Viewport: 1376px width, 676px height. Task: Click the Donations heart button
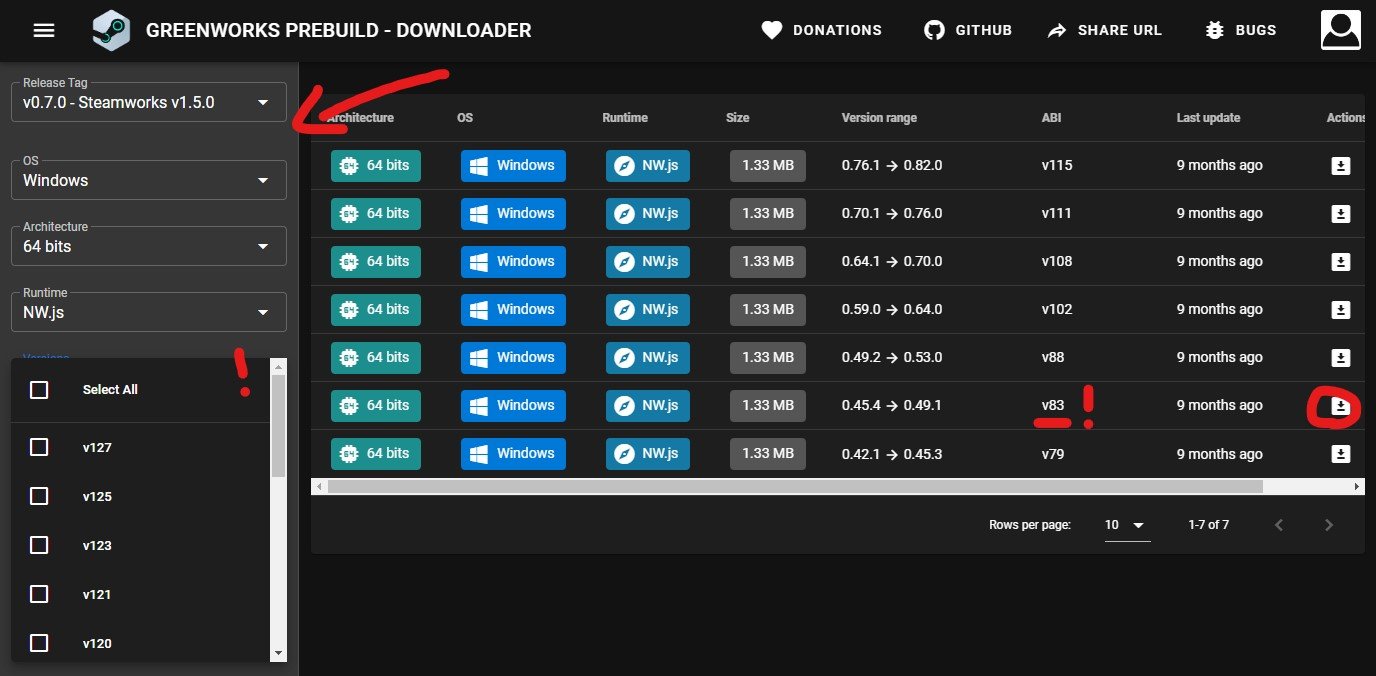click(821, 30)
